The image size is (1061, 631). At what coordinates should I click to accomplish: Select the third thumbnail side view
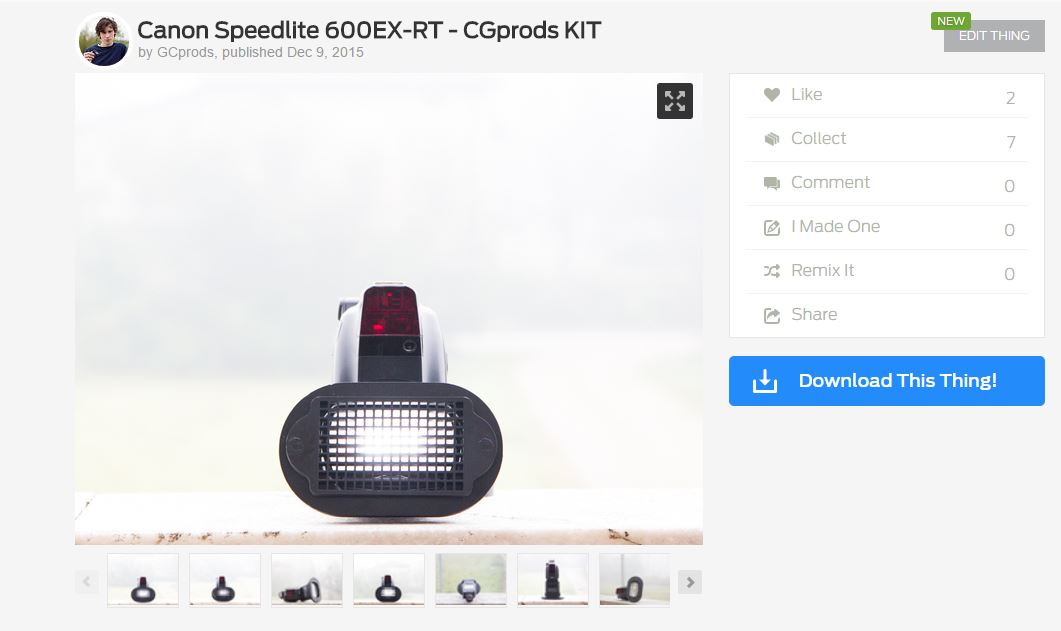pos(307,580)
